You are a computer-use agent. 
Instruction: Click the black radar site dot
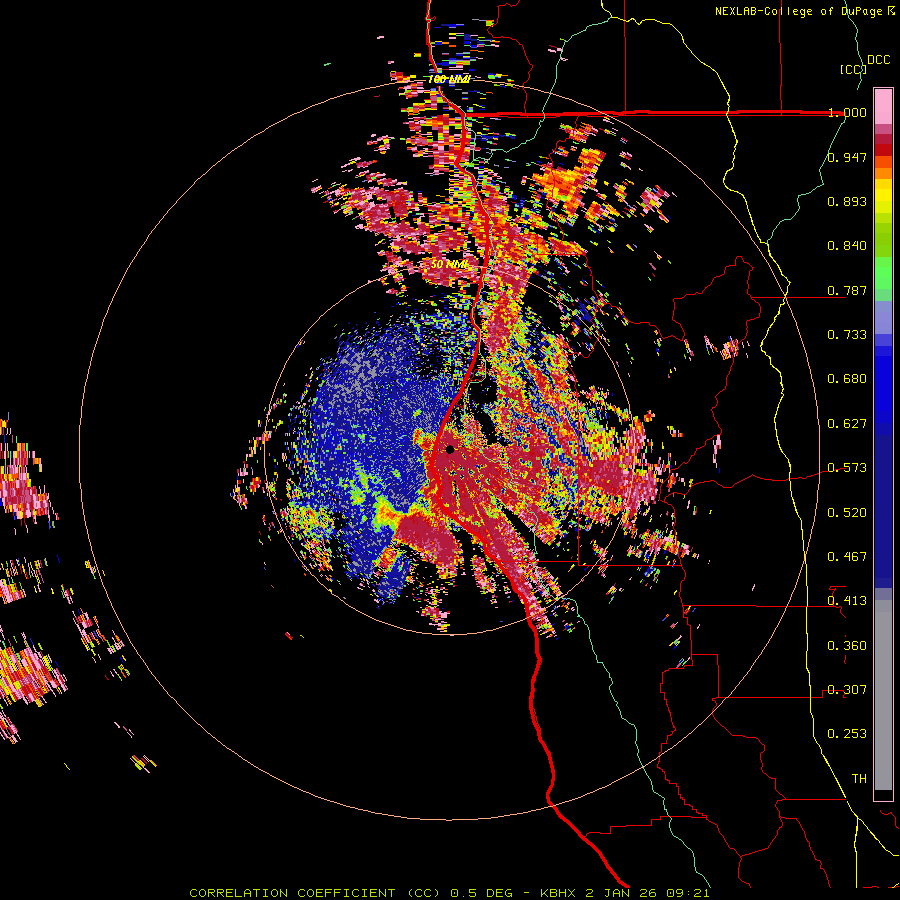(x=450, y=449)
